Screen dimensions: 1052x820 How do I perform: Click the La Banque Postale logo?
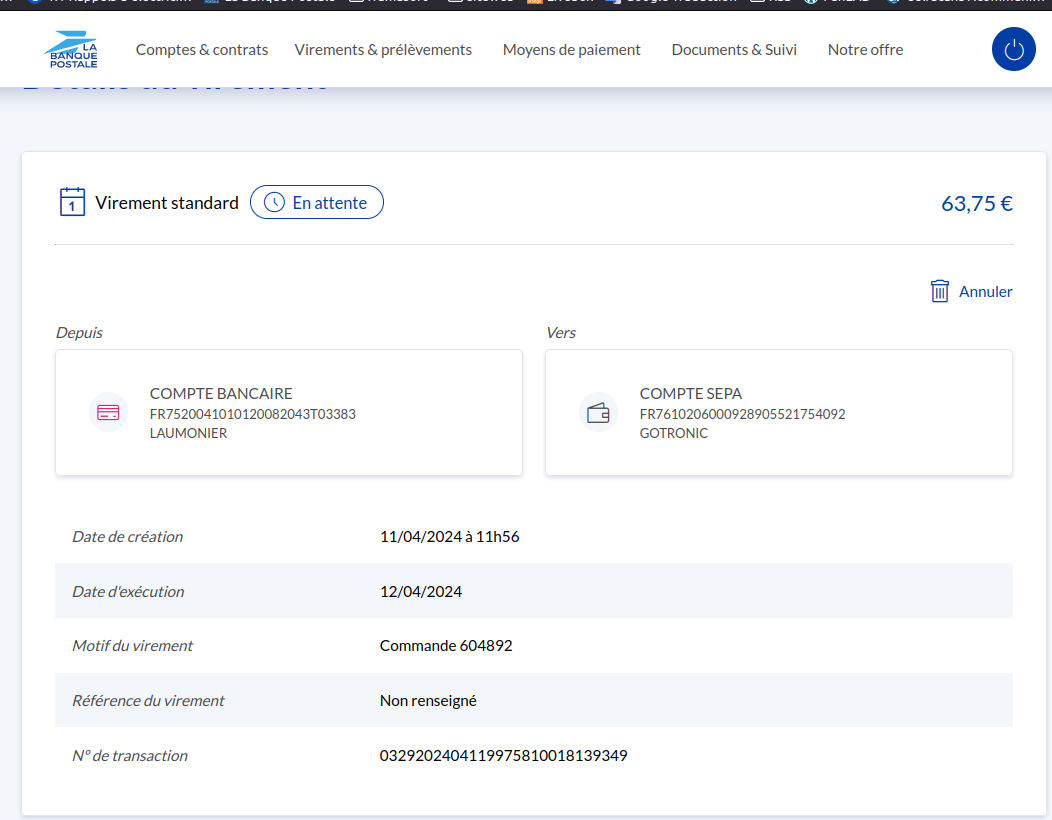[71, 49]
